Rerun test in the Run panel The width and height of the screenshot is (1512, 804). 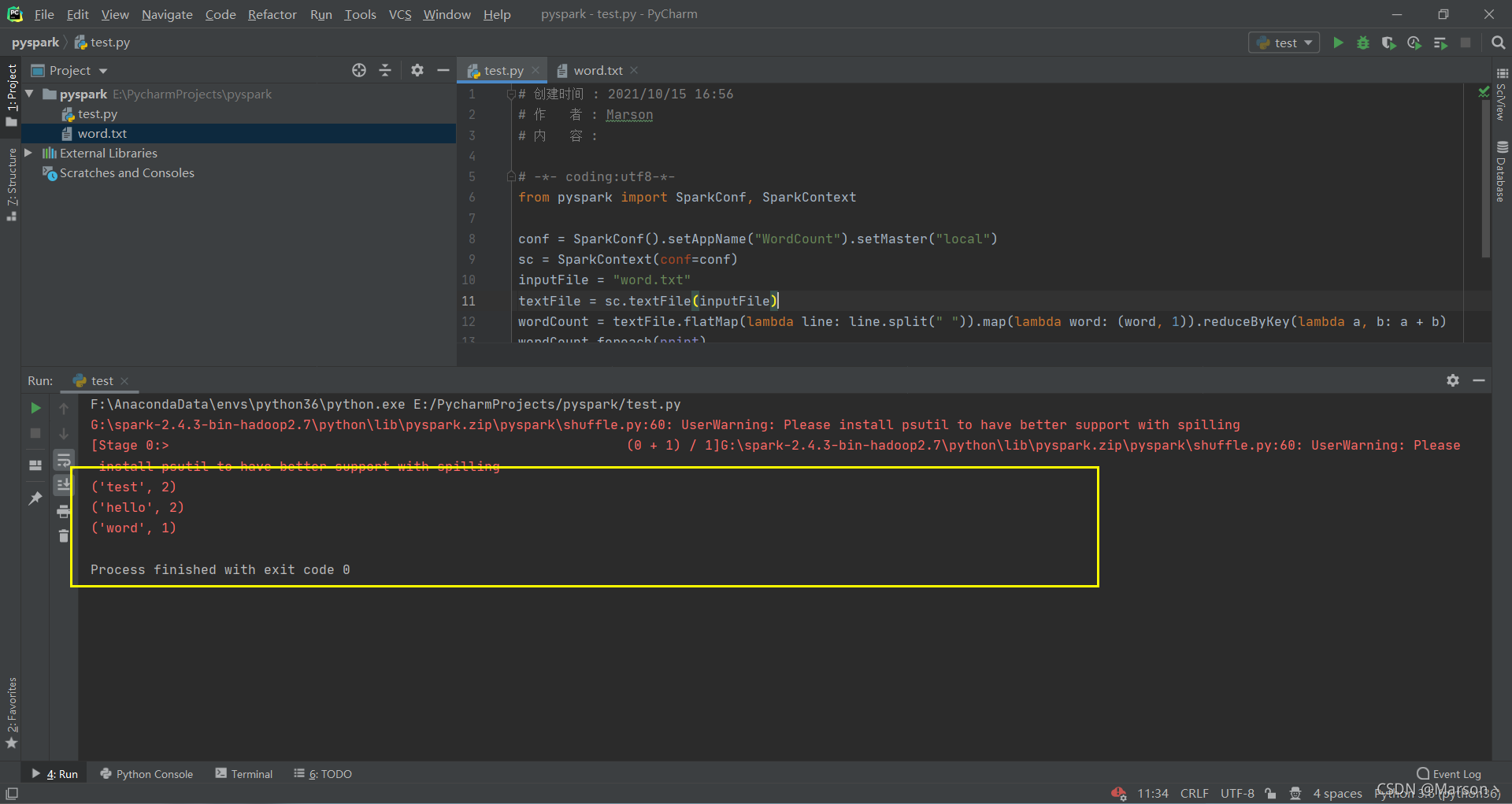(x=35, y=408)
